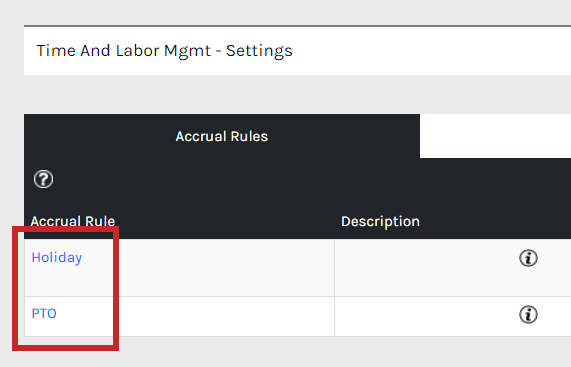This screenshot has height=367, width=571.
Task: Click the Description column header
Action: pos(380,221)
